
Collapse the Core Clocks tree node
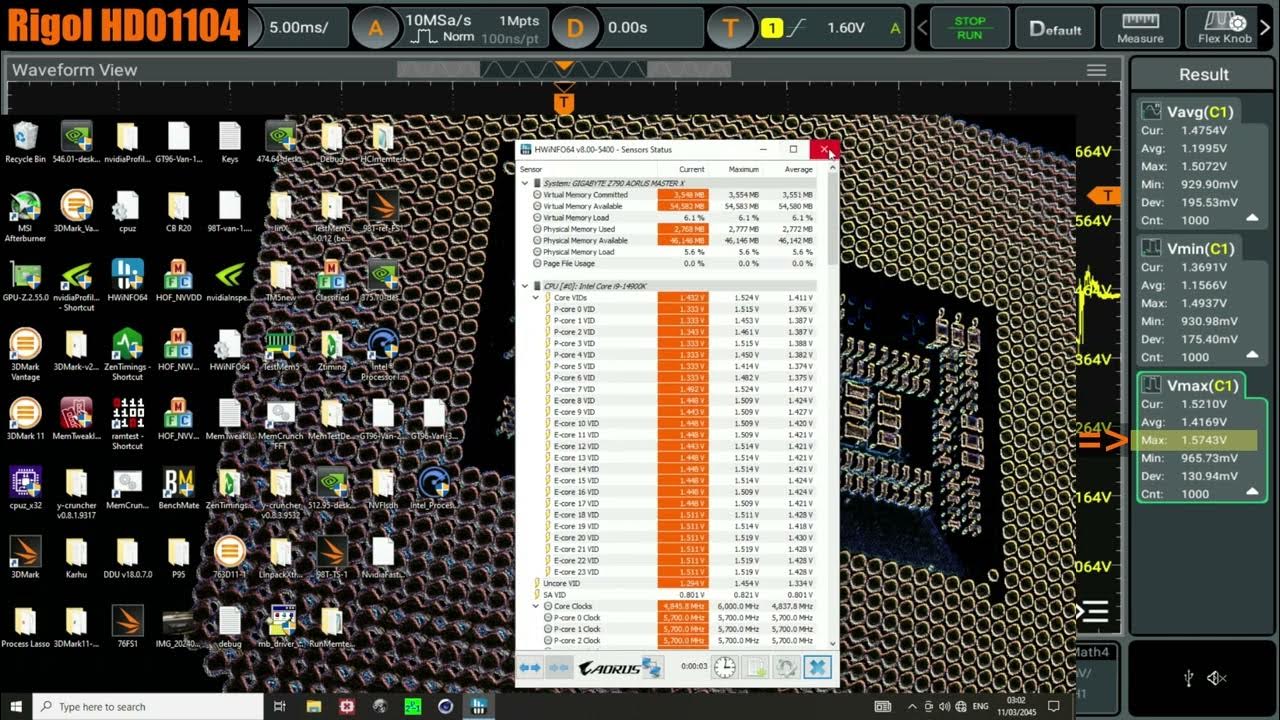tap(536, 606)
